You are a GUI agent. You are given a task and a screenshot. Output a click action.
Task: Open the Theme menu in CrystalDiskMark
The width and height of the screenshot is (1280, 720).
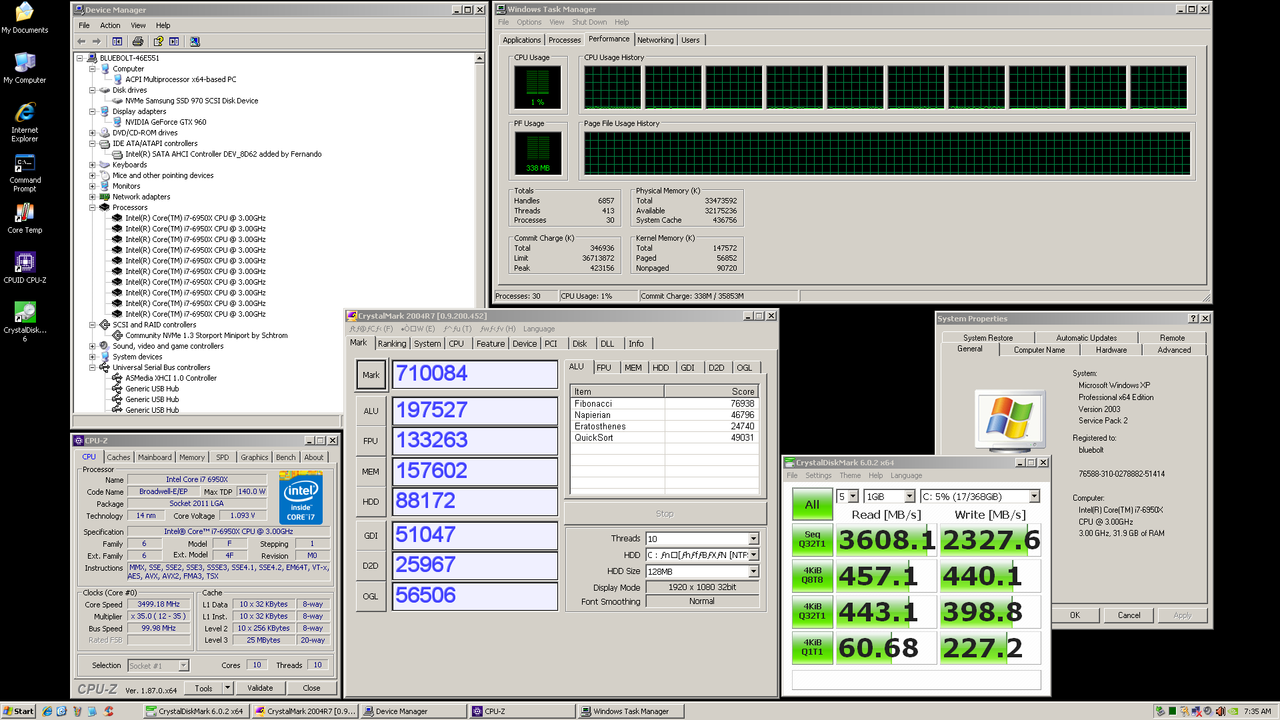849,475
